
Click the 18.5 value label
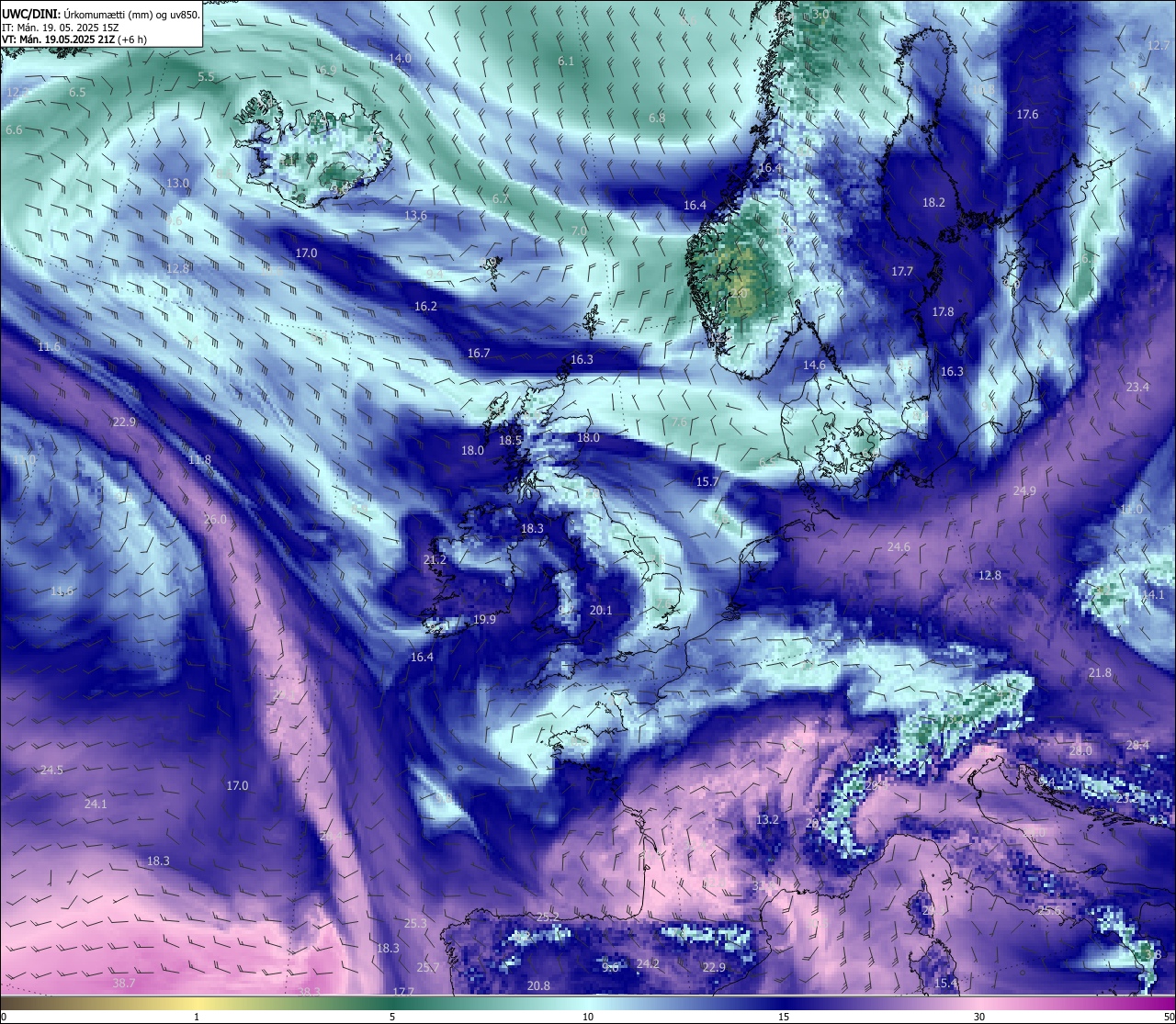[510, 440]
